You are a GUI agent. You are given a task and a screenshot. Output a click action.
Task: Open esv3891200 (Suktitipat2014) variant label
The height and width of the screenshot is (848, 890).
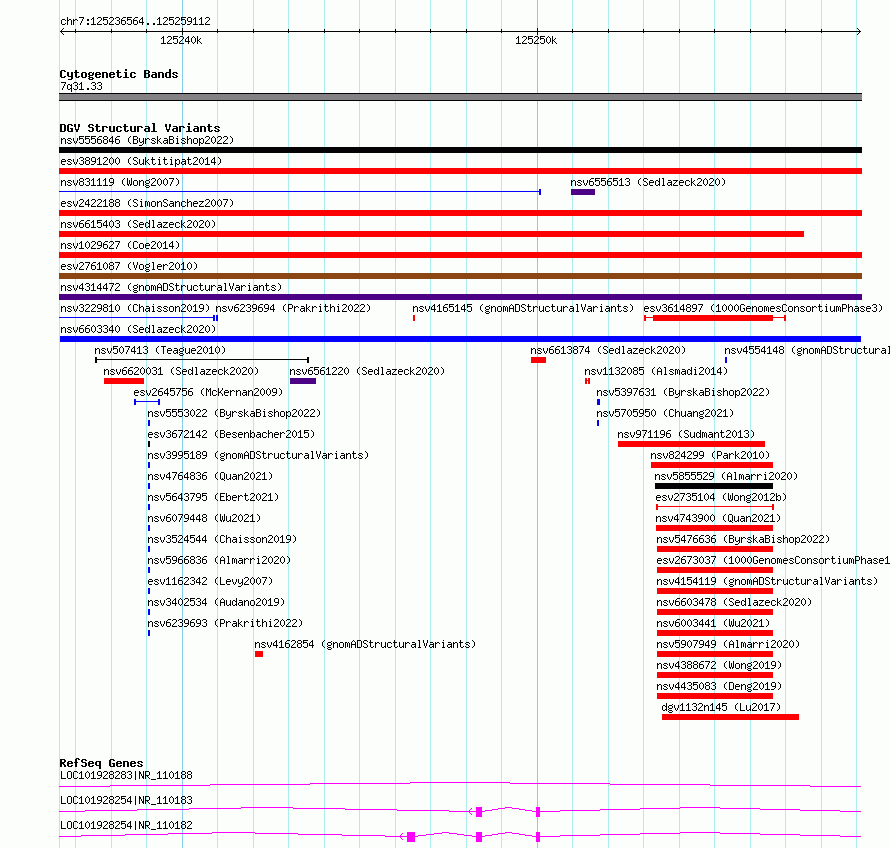[141, 161]
